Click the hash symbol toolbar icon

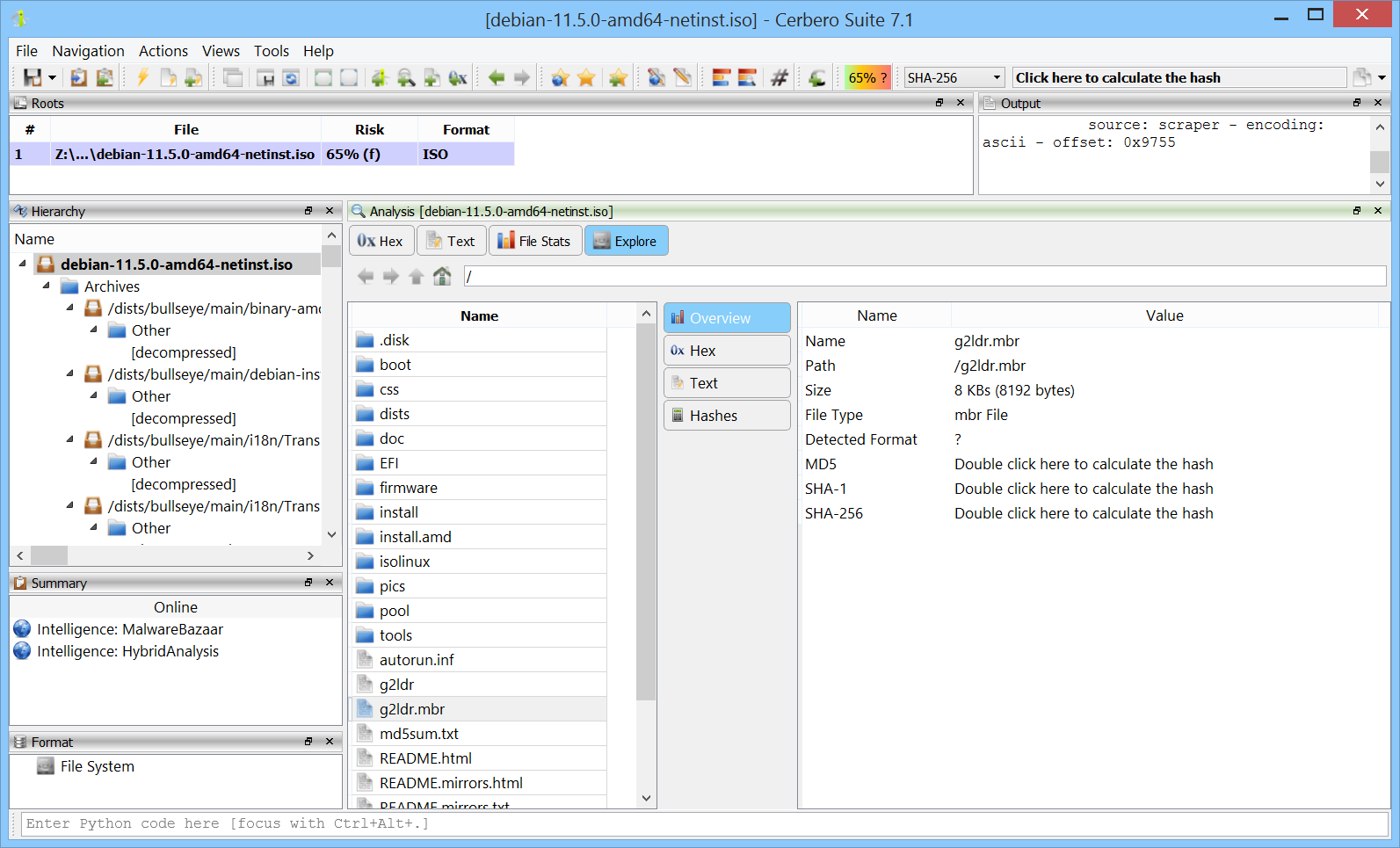coord(779,77)
